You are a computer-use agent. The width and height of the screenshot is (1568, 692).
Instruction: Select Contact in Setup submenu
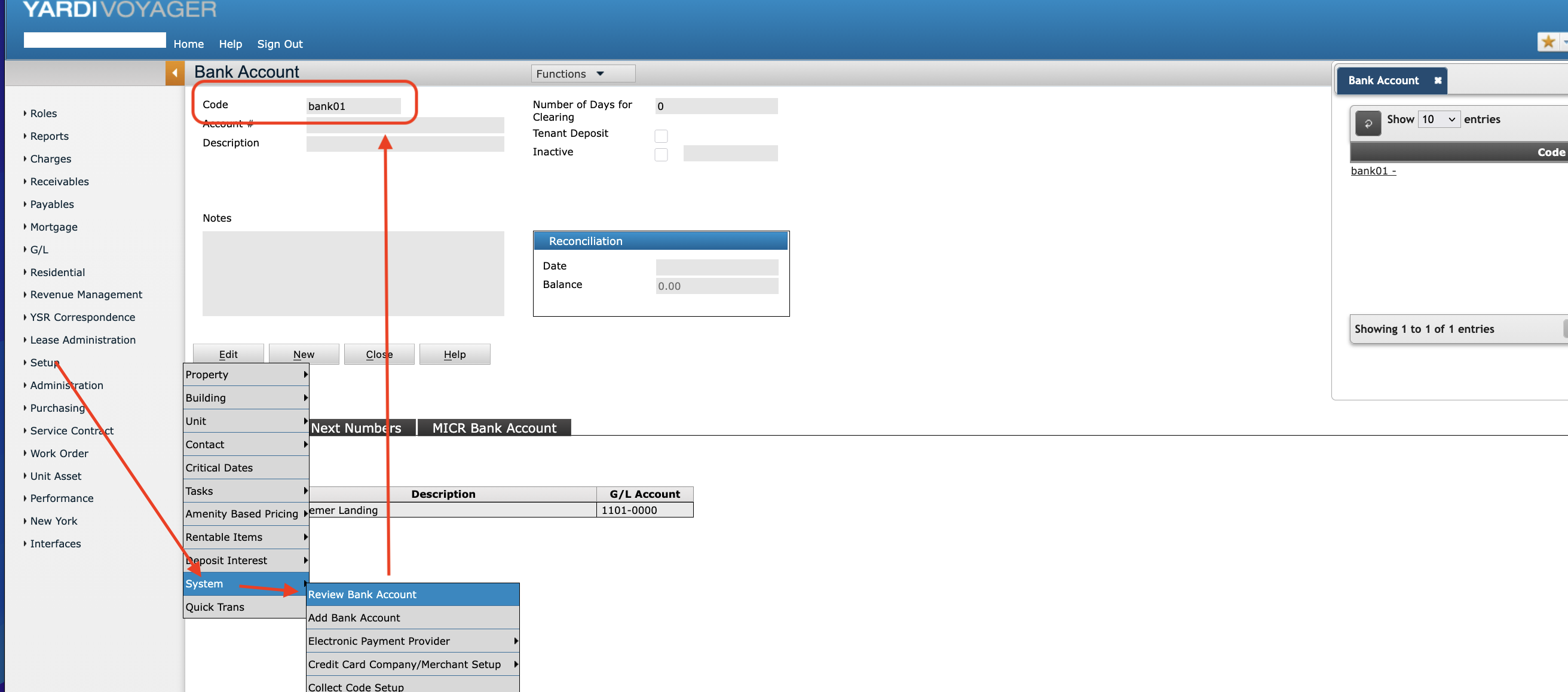(246, 445)
